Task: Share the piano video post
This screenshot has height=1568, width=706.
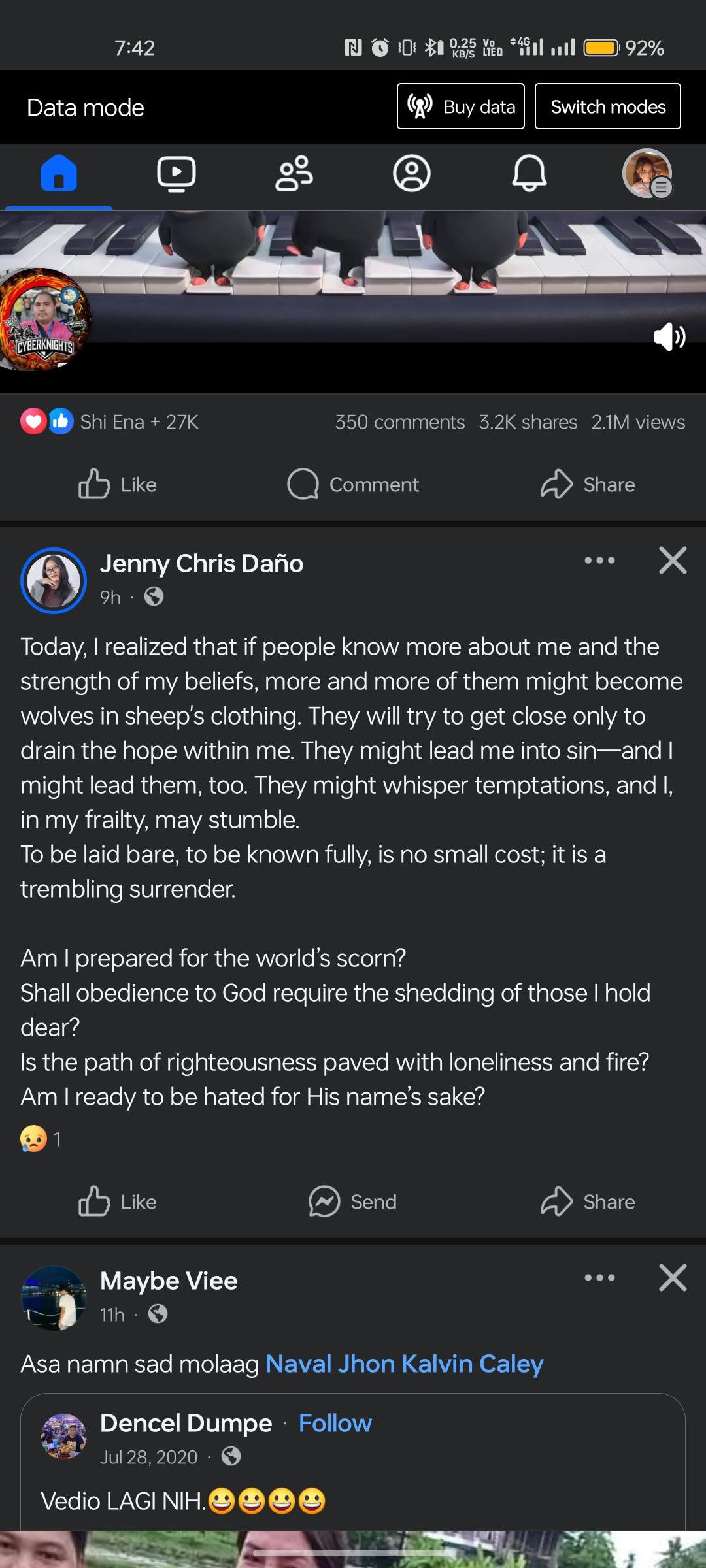Action: [588, 485]
